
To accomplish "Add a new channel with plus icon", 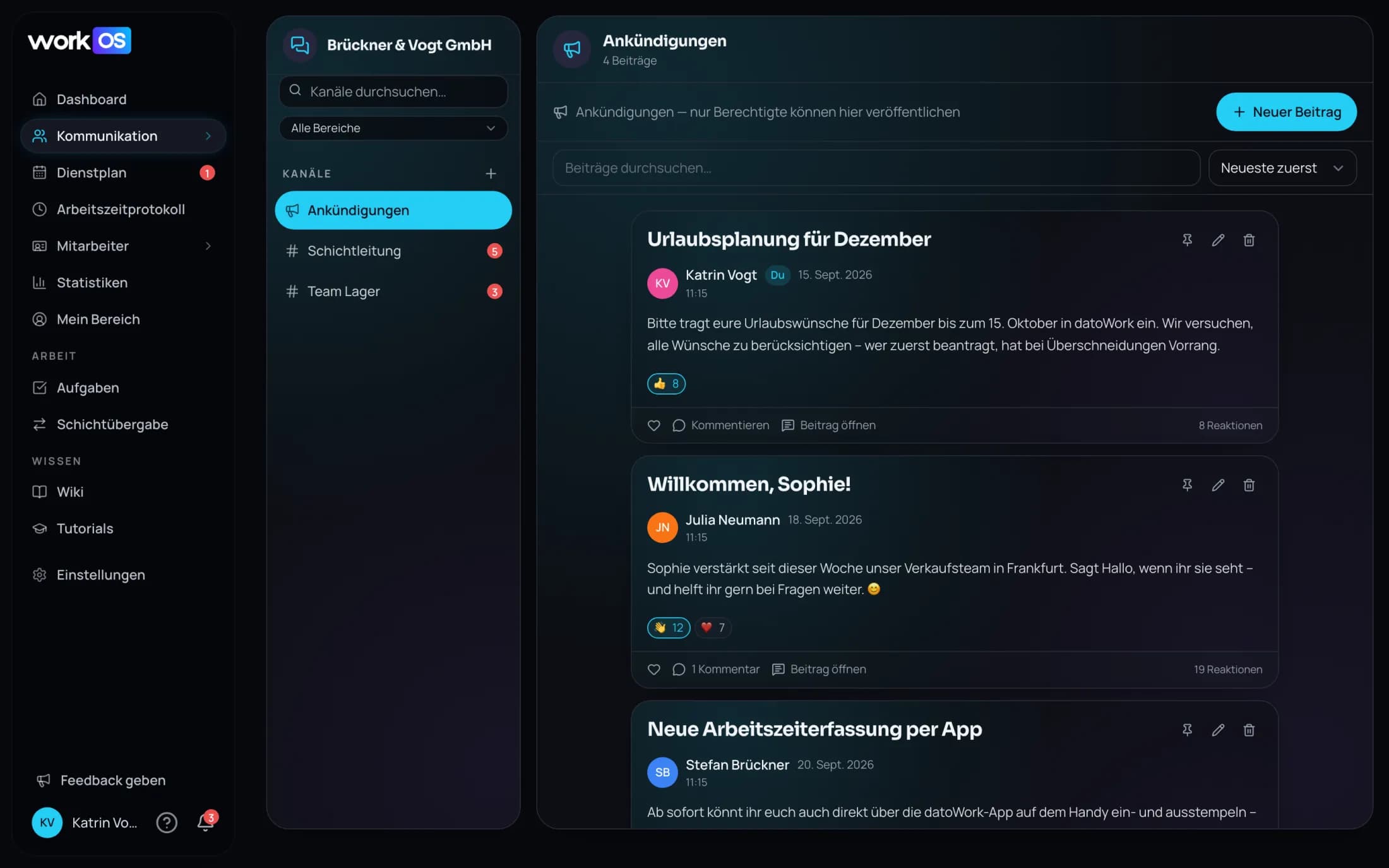I will click(491, 174).
